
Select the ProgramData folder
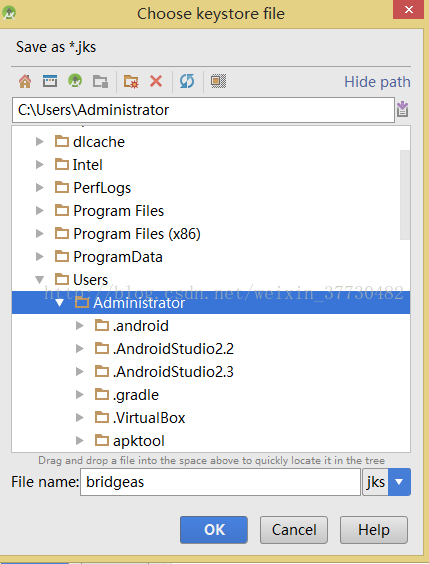(x=211, y=257)
